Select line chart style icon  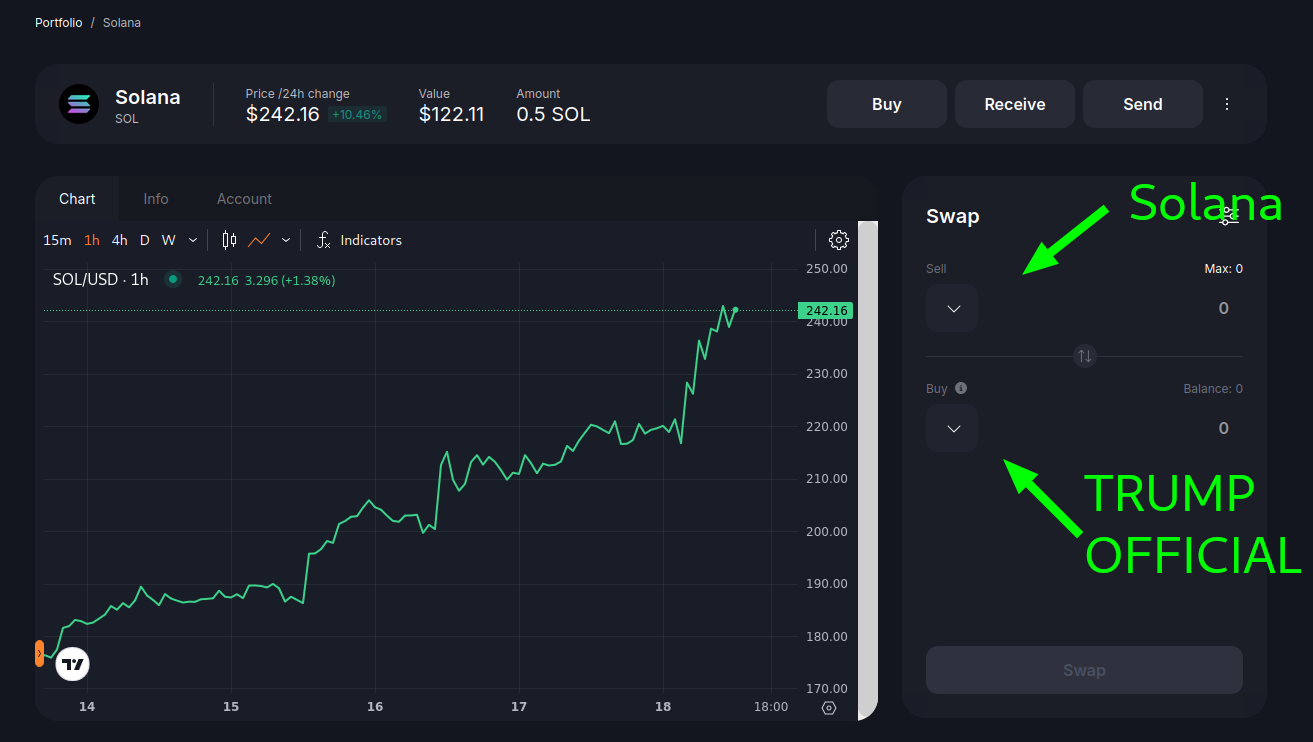click(x=259, y=240)
